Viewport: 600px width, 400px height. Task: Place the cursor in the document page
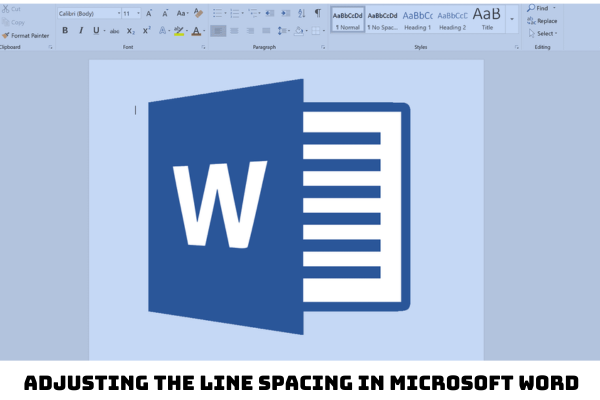286,210
